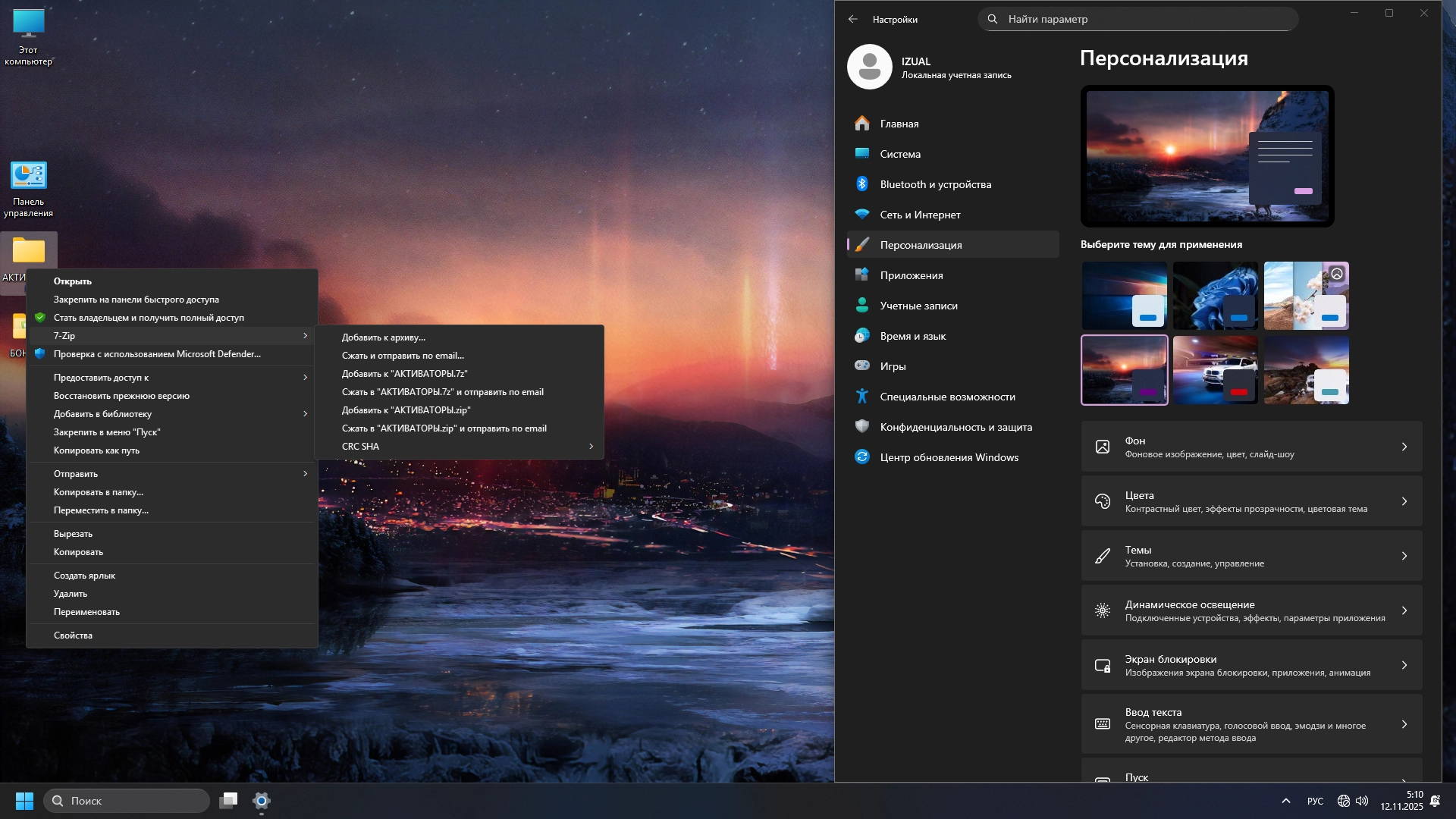
Task: Choose Добавить к архиву... in 7-Zip menu
Action: (384, 337)
